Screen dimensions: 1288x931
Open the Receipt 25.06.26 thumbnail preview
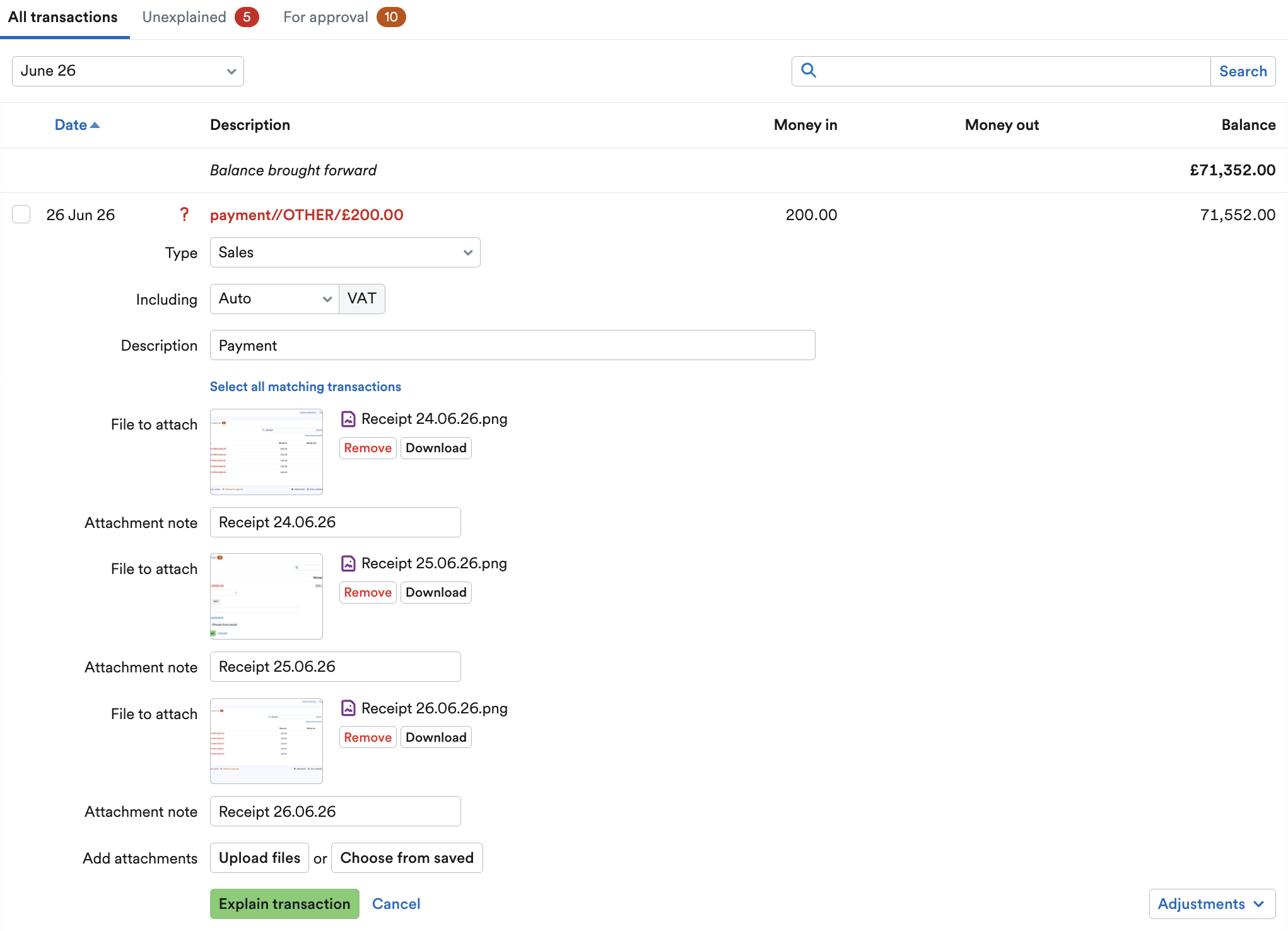click(266, 596)
